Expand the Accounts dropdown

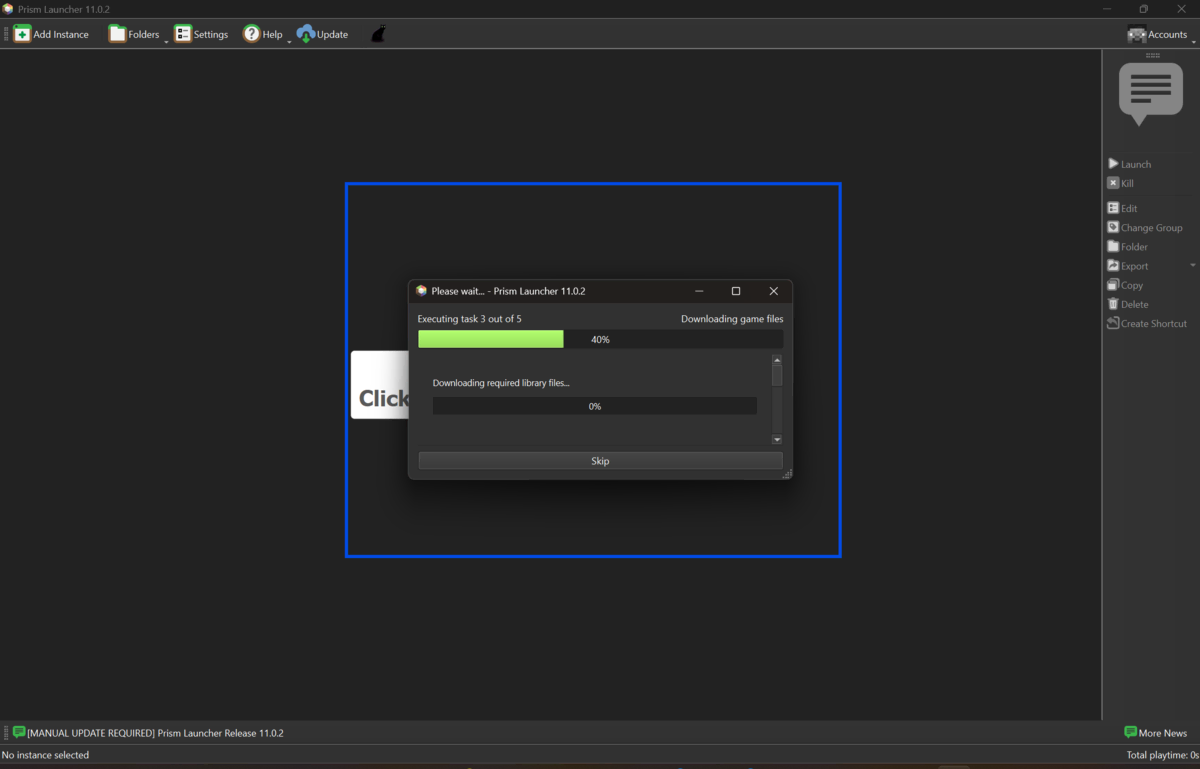click(x=1193, y=40)
